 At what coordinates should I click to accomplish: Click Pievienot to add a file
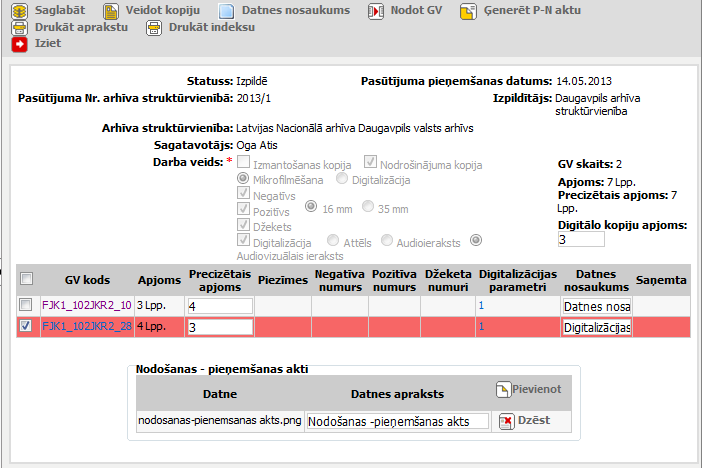[x=530, y=391]
